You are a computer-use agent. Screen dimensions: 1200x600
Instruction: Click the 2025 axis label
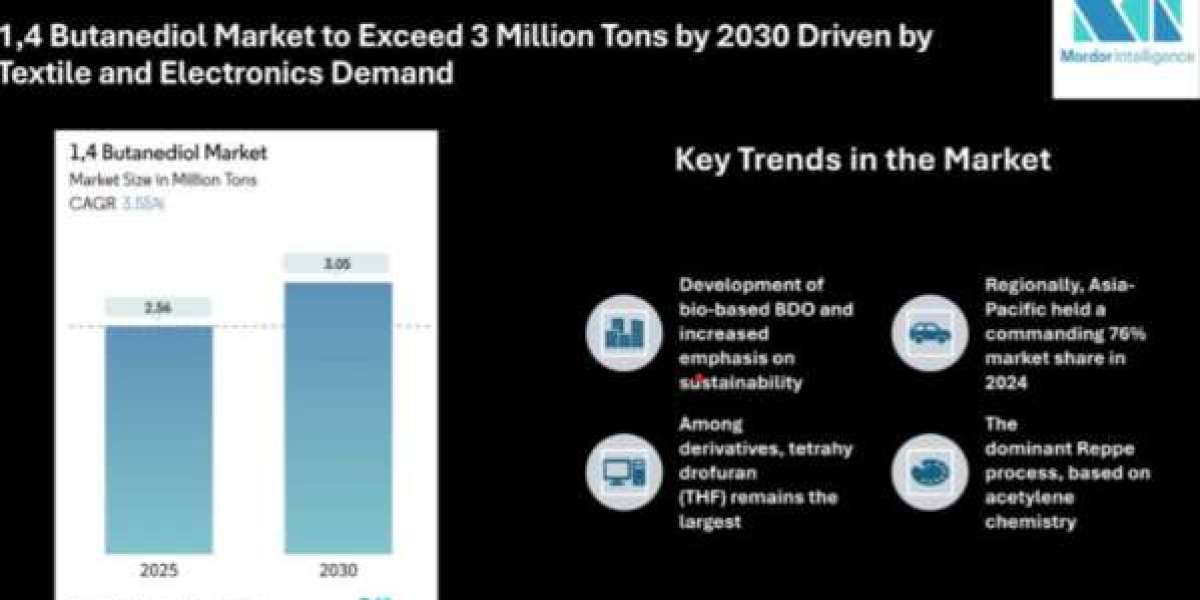point(159,571)
